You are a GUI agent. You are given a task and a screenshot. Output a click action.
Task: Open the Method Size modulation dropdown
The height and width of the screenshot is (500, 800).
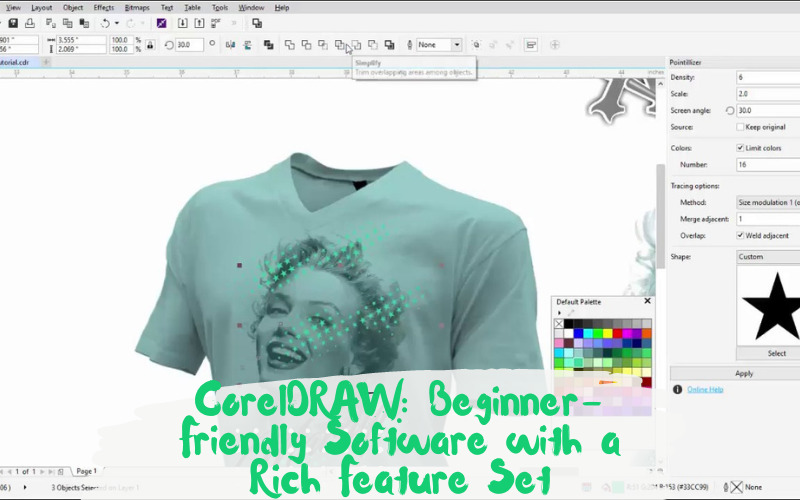click(x=768, y=202)
